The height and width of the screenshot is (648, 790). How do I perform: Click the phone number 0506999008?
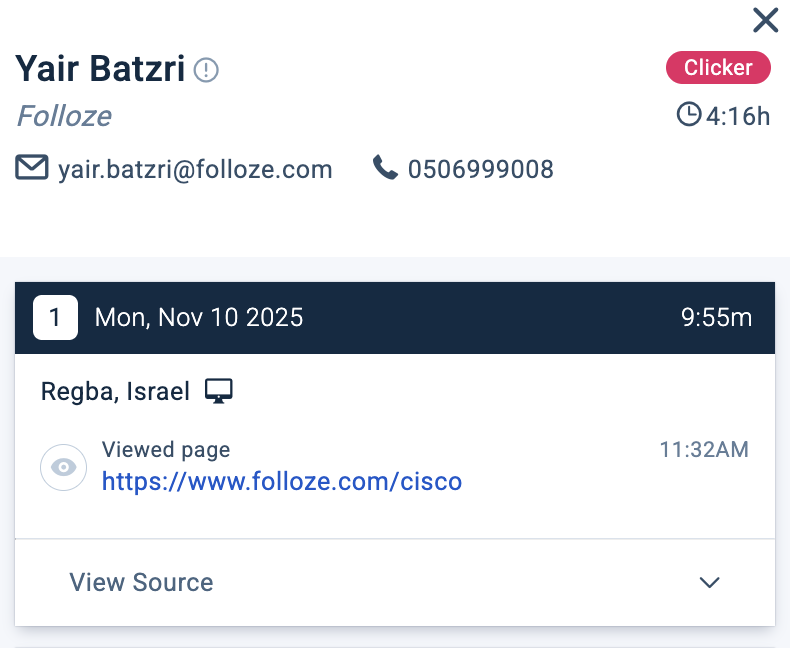coord(480,169)
